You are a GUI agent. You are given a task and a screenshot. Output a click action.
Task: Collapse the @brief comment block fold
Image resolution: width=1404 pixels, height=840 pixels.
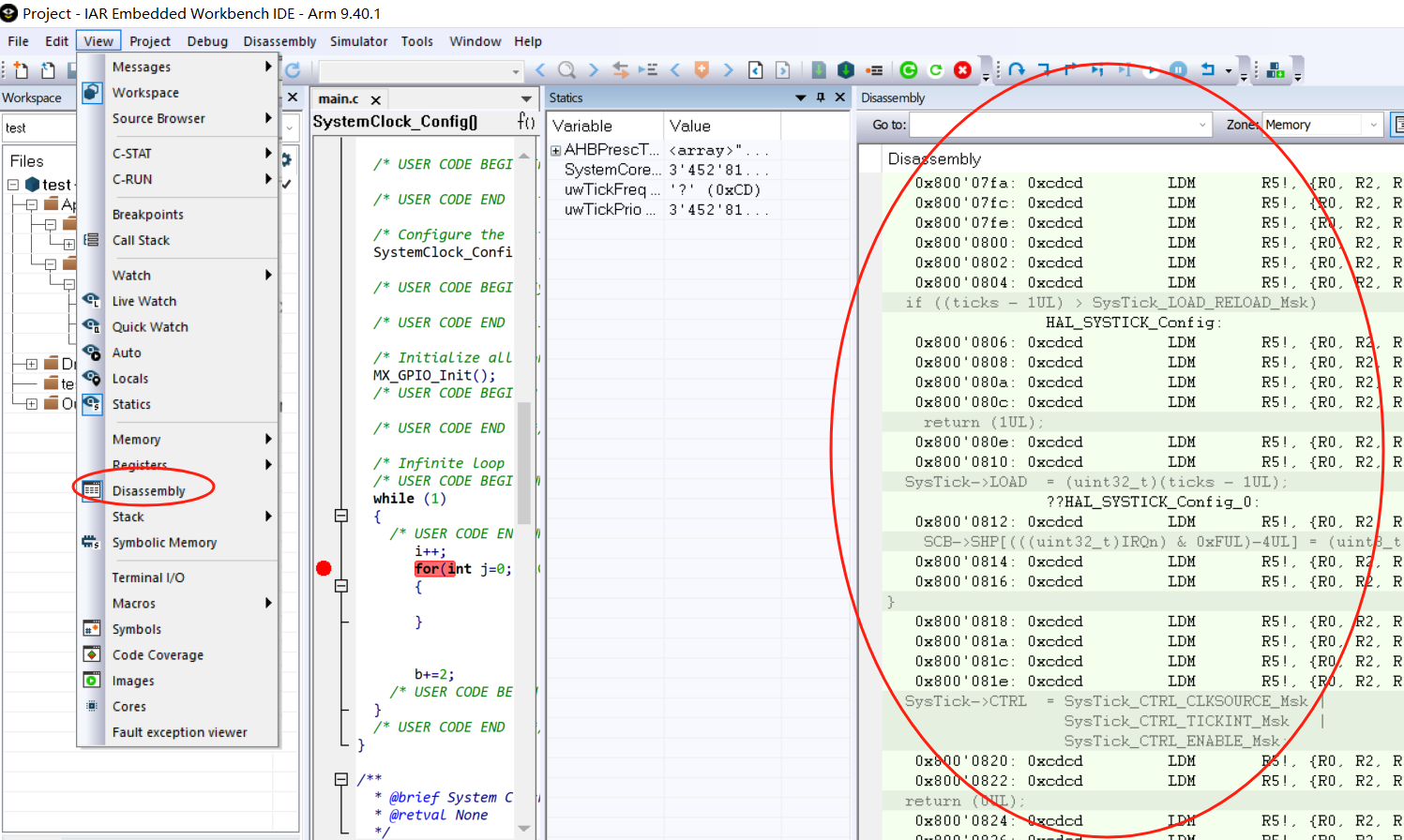[341, 779]
